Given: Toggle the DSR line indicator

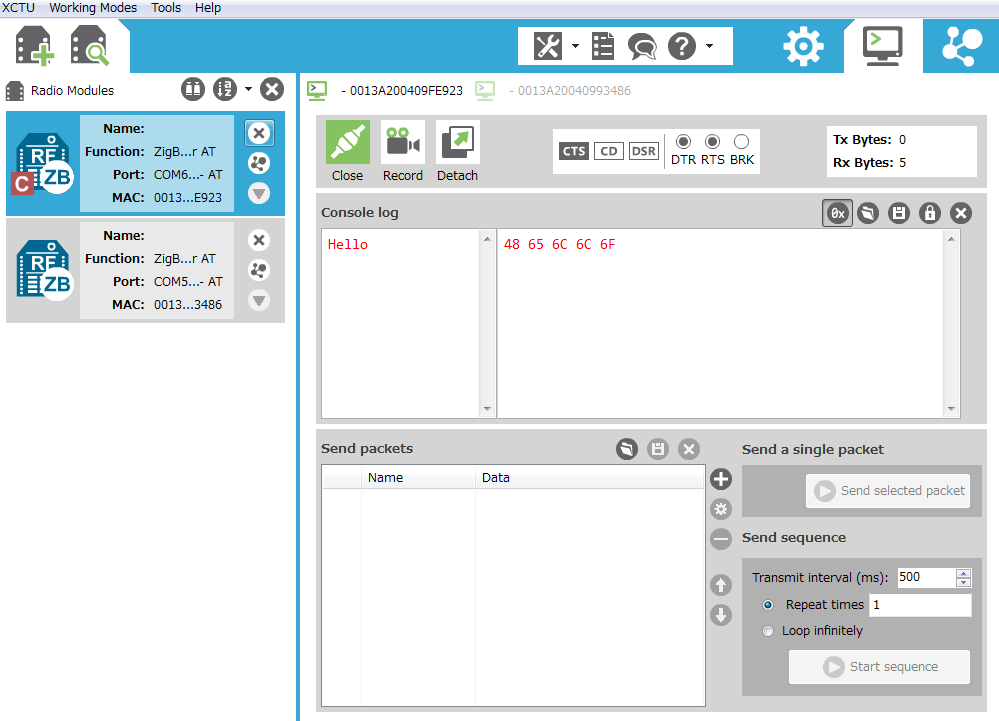Looking at the screenshot, I should point(643,151).
